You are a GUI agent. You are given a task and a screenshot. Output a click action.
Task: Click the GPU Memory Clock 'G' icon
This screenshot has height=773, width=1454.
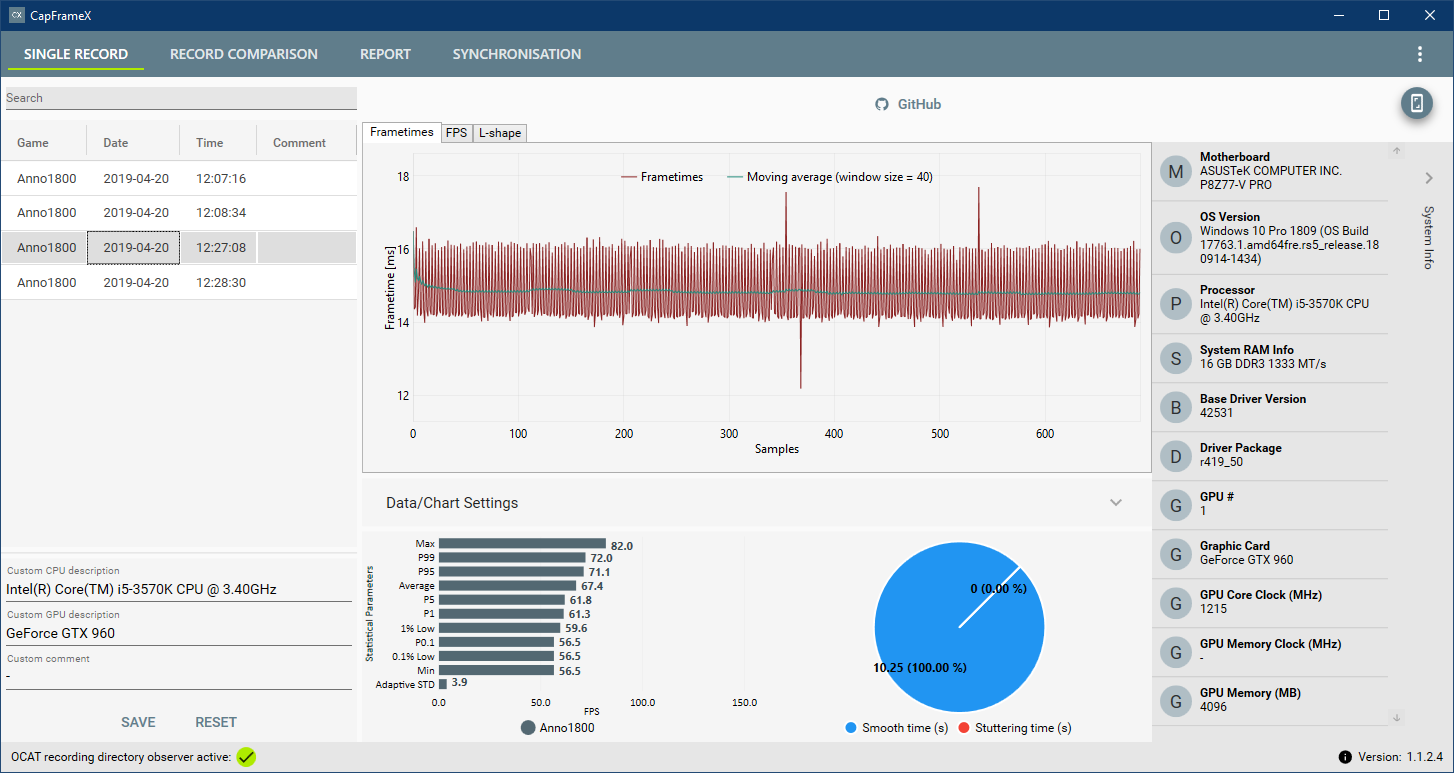pos(1175,651)
